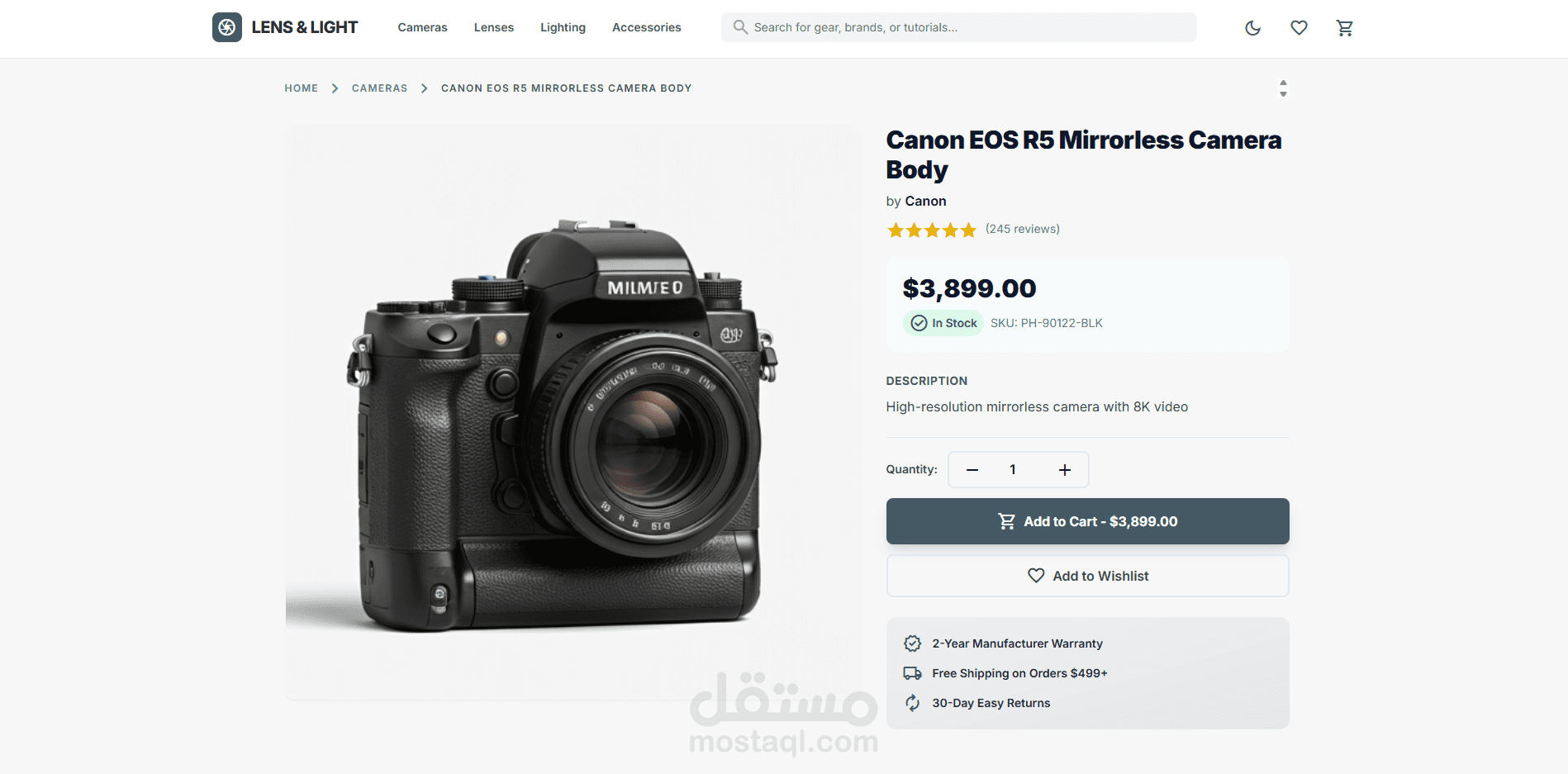1568x774 pixels.
Task: Open the shopping cart icon in the header
Action: tap(1345, 28)
